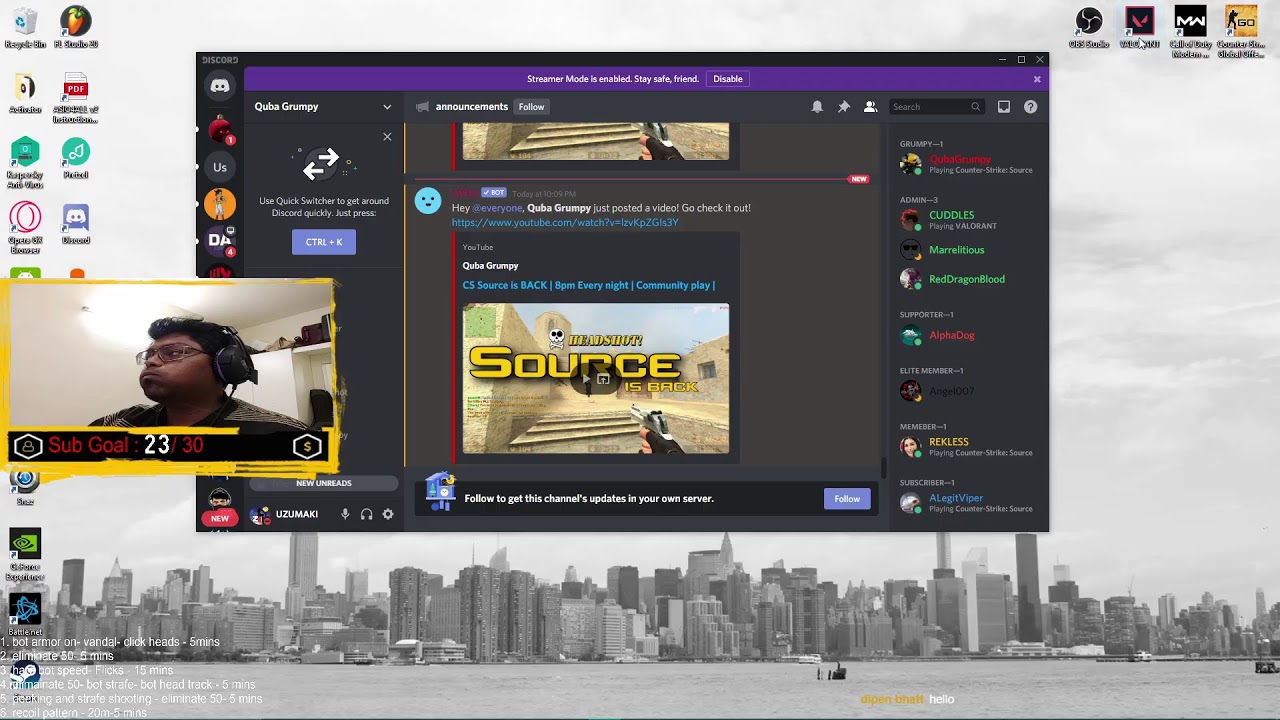The height and width of the screenshot is (720, 1280).
Task: Open VALORANT desktop shortcut
Action: [1140, 28]
